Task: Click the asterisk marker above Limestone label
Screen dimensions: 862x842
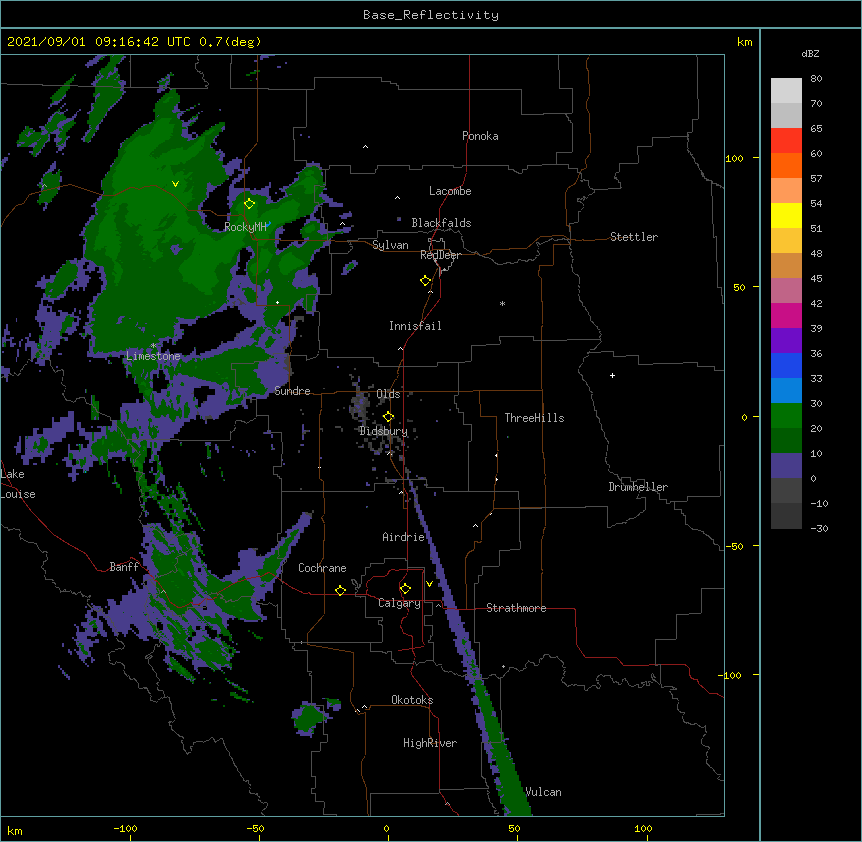Action: point(153,346)
